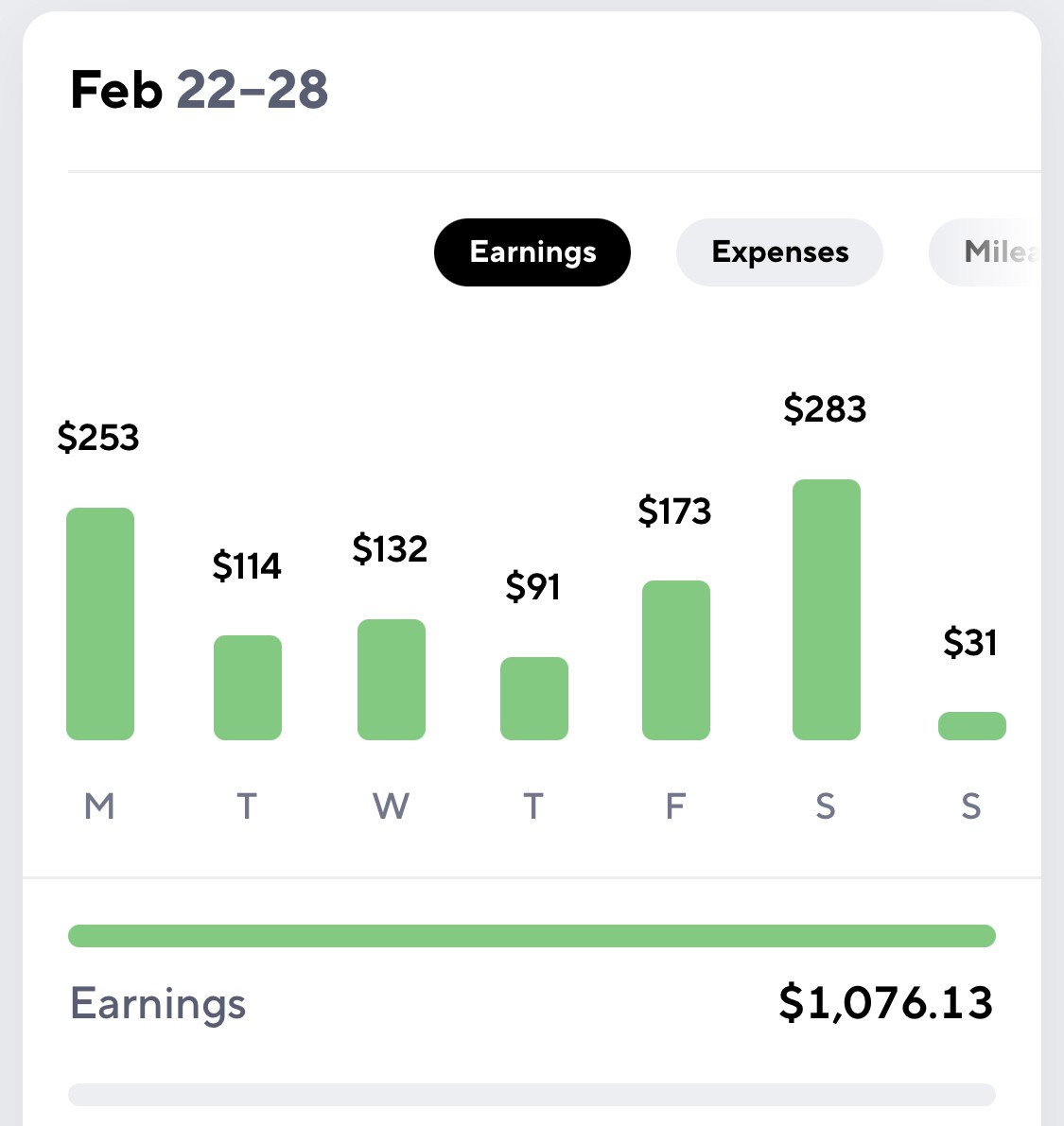Image resolution: width=1064 pixels, height=1126 pixels.
Task: Switch to the Expenses tab
Action: click(x=779, y=252)
